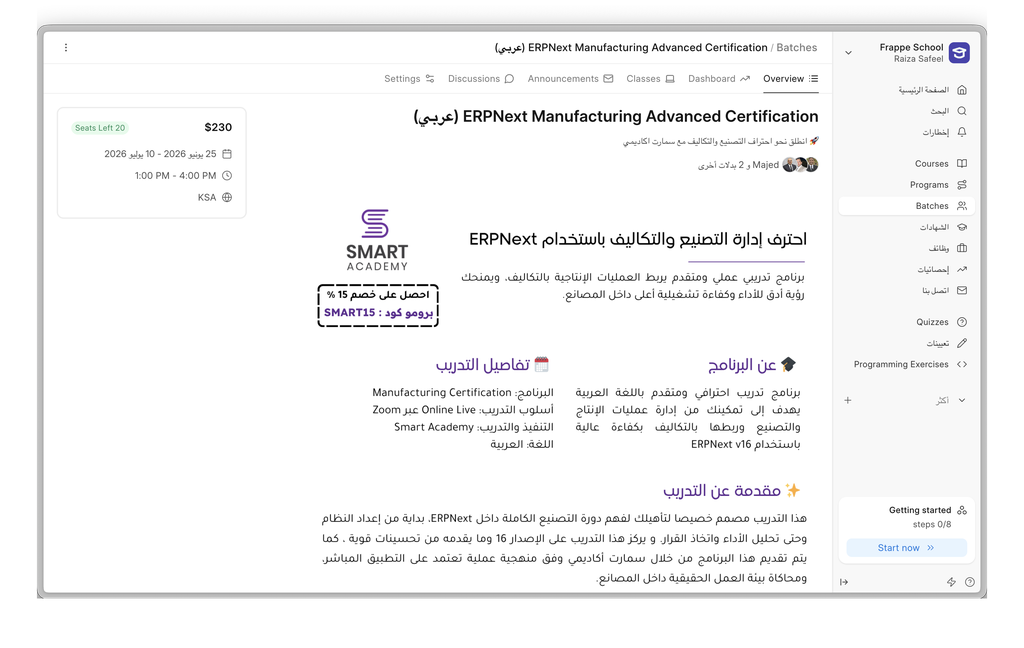Expand the Frappe School account dropdown
Viewport: 1024px width, 648px height.
[849, 53]
